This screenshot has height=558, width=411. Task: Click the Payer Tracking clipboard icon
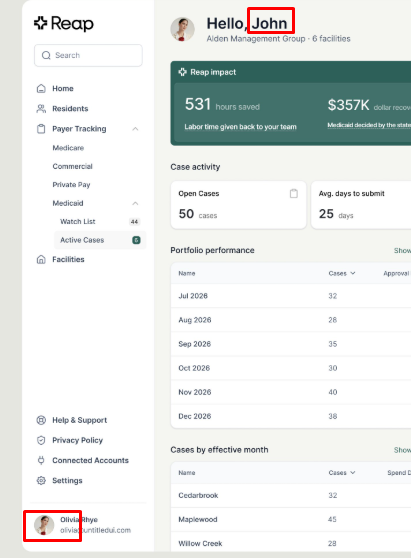[x=41, y=129]
